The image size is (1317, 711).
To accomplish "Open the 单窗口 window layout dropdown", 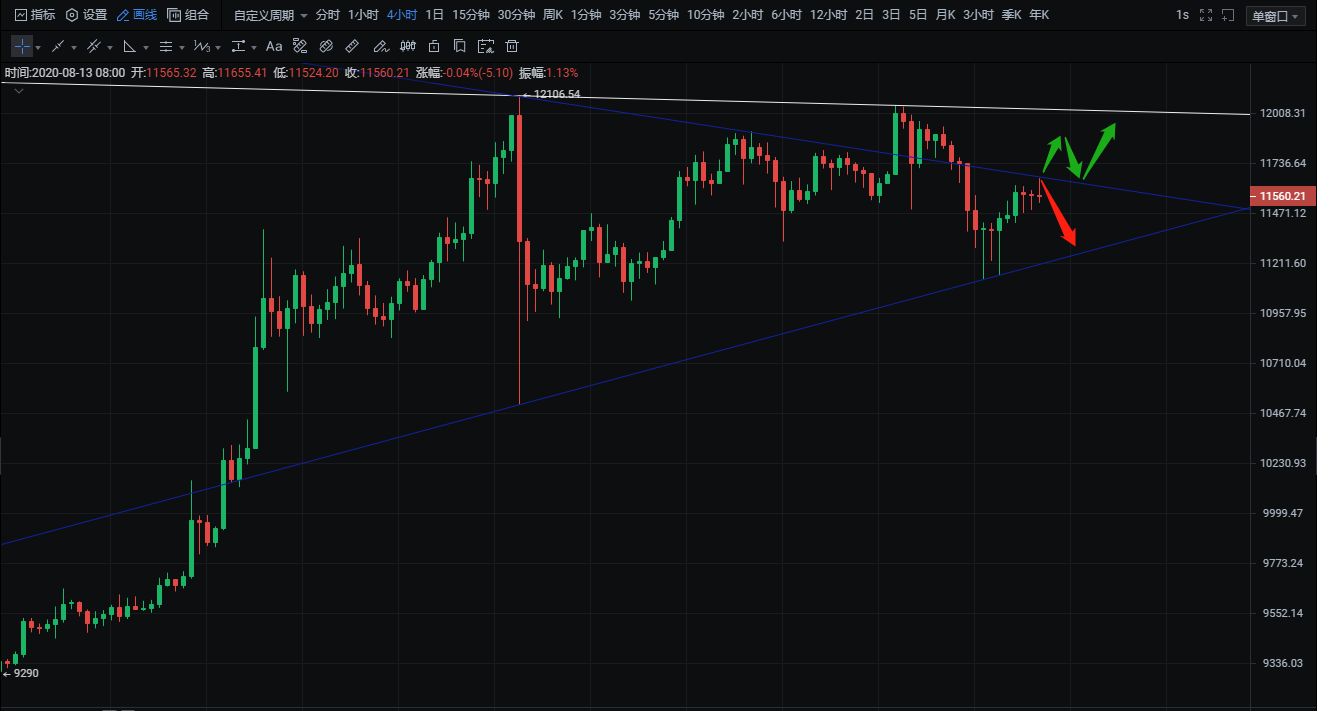I will click(x=1277, y=16).
